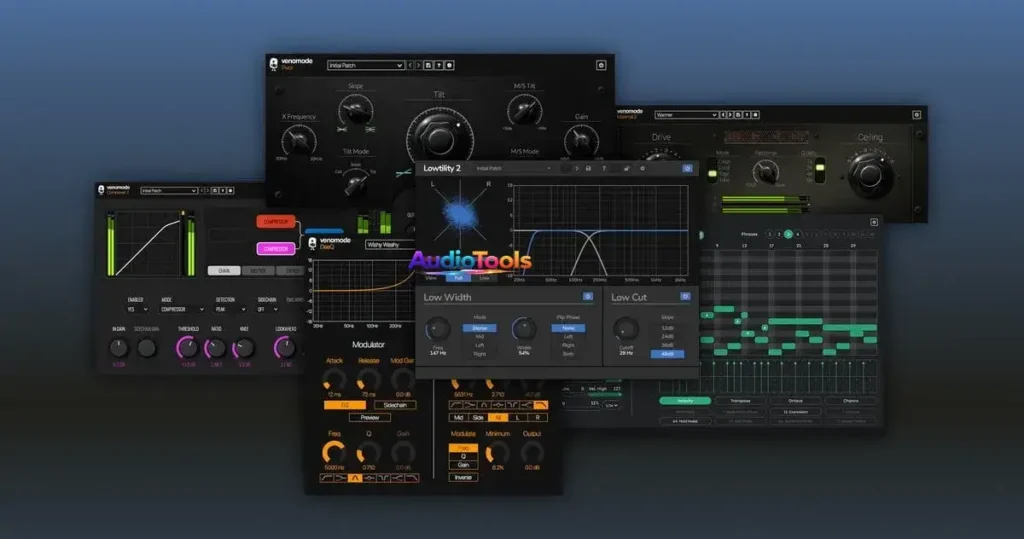The width and height of the screenshot is (1024, 539).
Task: Select Full view tab in Lowtility 2
Action: pos(458,278)
